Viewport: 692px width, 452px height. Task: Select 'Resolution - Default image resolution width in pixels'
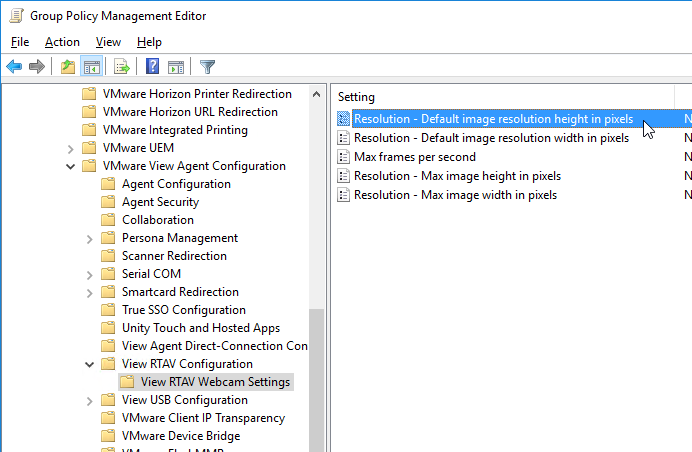pos(491,138)
